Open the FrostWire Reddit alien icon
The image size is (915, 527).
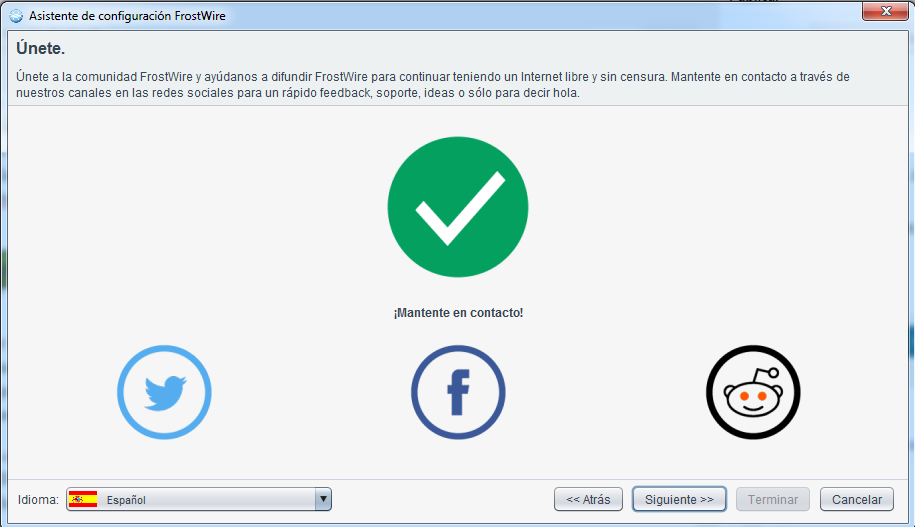tap(753, 392)
